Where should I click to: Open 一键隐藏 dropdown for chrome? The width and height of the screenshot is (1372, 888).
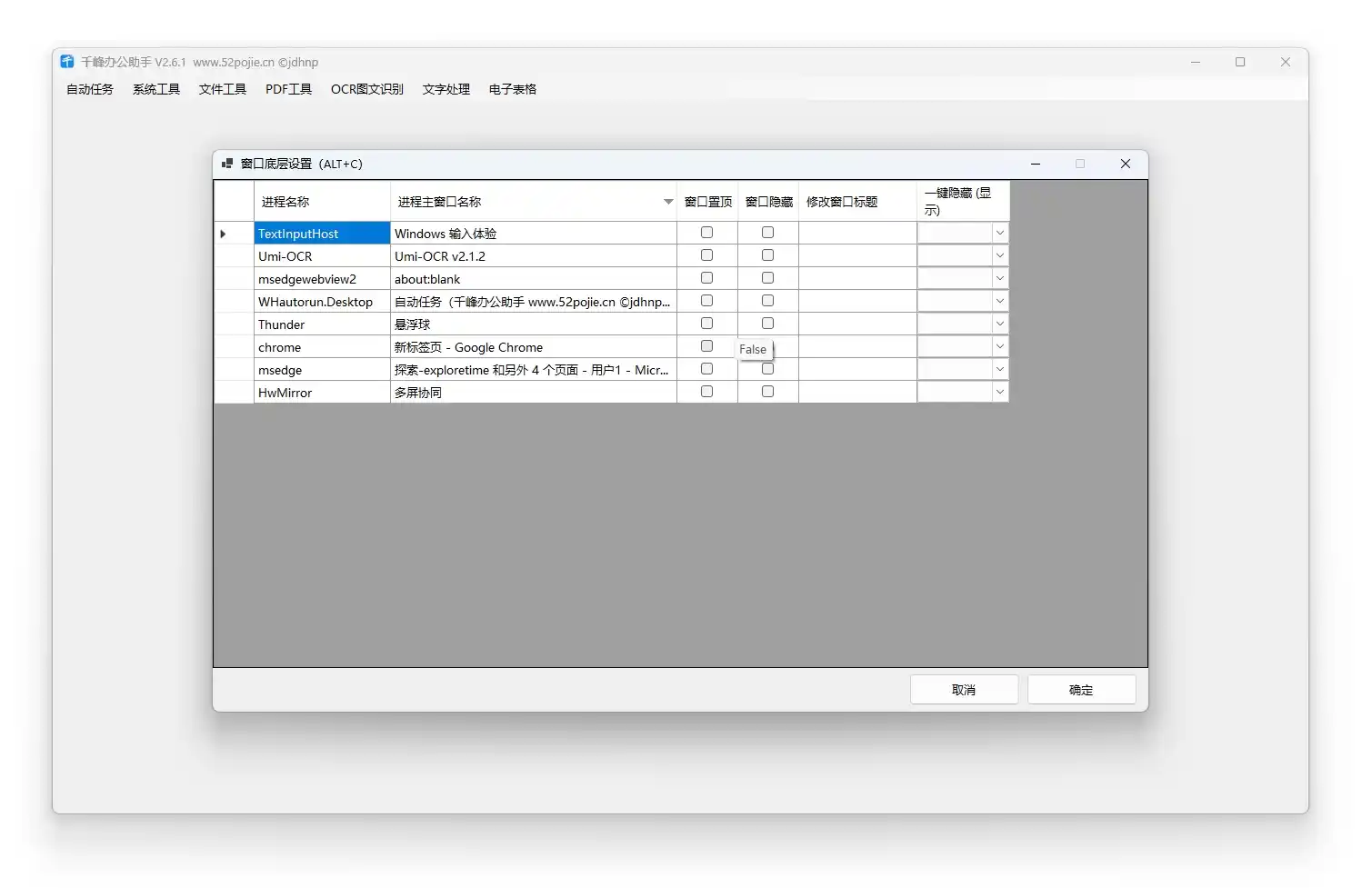999,346
